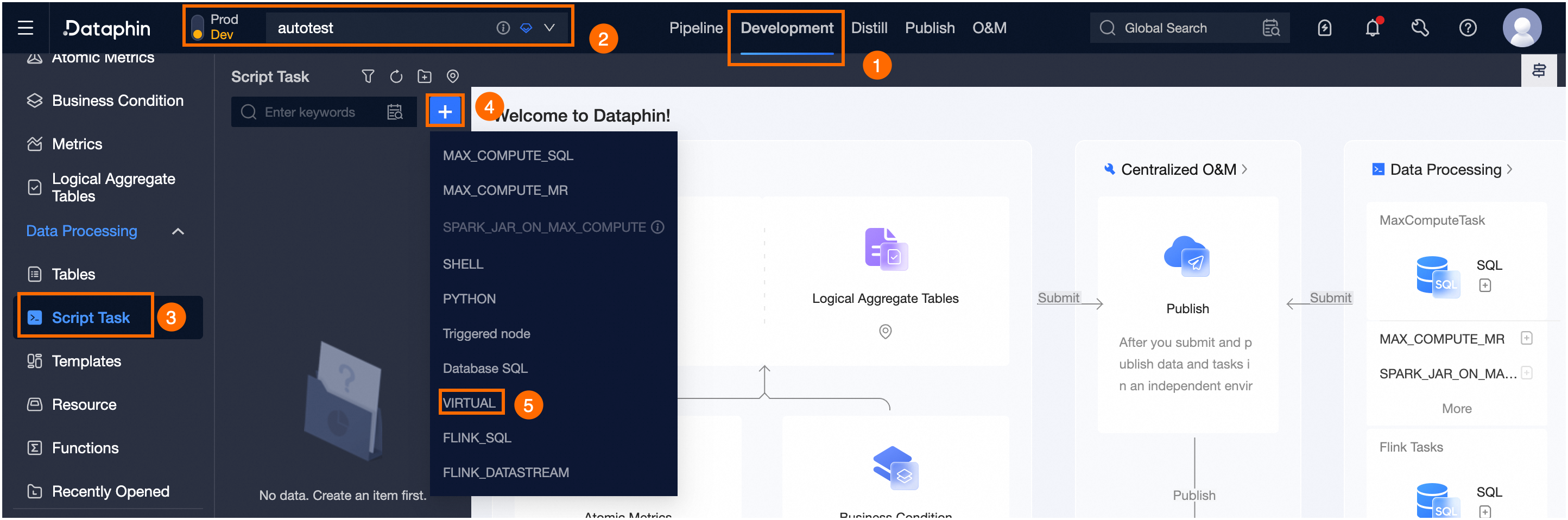Click the blue plus button to create task
Viewport: 1568px width, 520px height.
(445, 111)
